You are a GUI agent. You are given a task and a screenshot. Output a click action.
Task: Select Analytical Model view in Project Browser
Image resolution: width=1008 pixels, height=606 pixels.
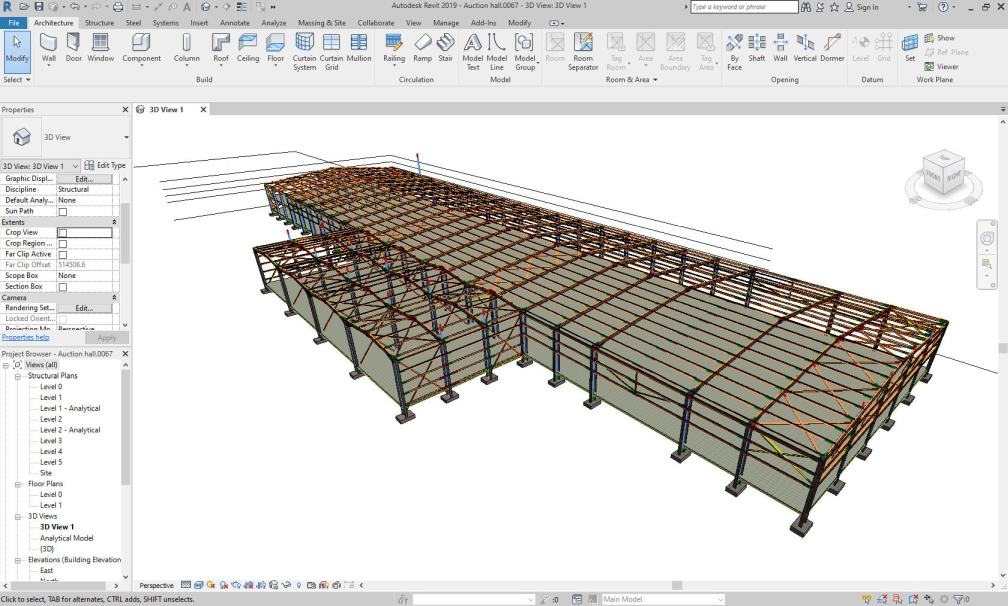[x=66, y=538]
